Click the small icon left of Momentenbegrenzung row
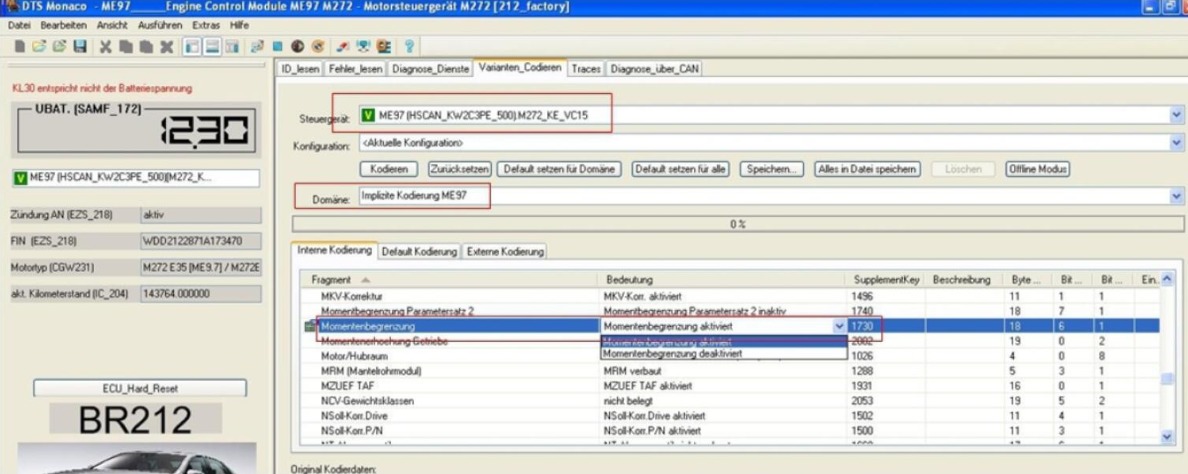Viewport: 1188px width, 474px height. coord(310,326)
